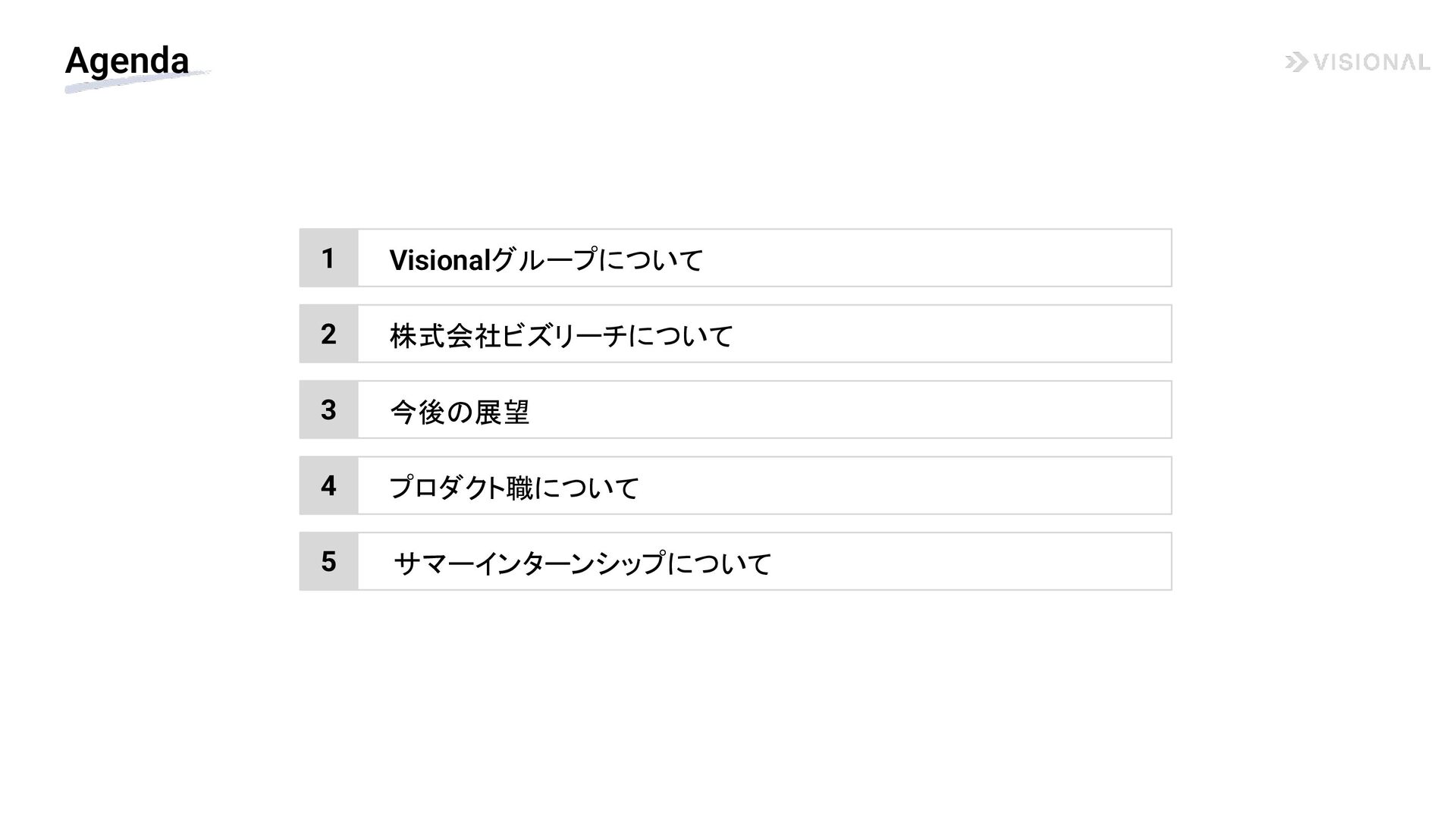Click the 職 kanji in item 4

coord(519,488)
